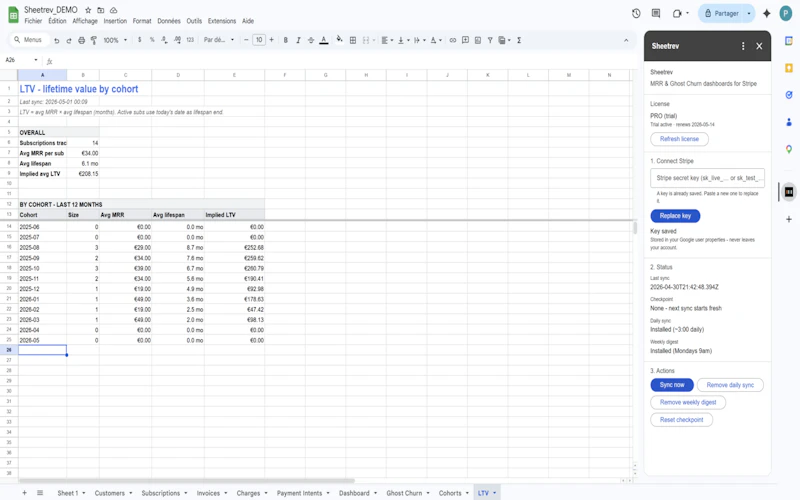
Task: Decrease font size with minus button
Action: 246,40
